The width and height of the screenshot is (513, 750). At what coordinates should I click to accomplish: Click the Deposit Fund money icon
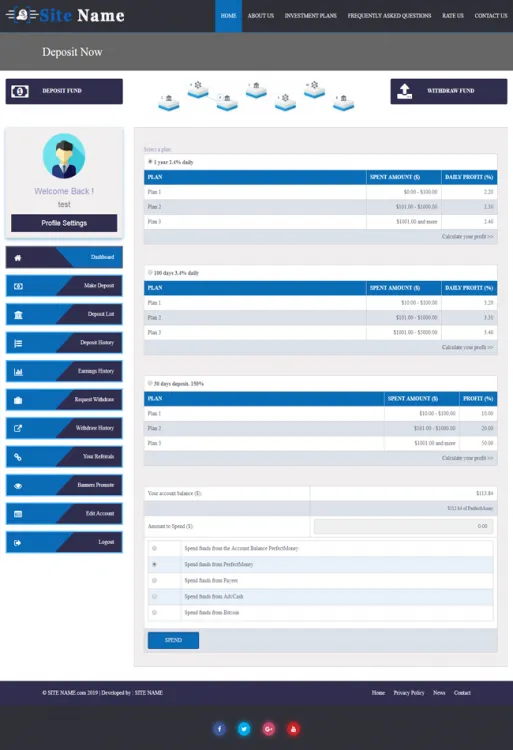[x=20, y=91]
